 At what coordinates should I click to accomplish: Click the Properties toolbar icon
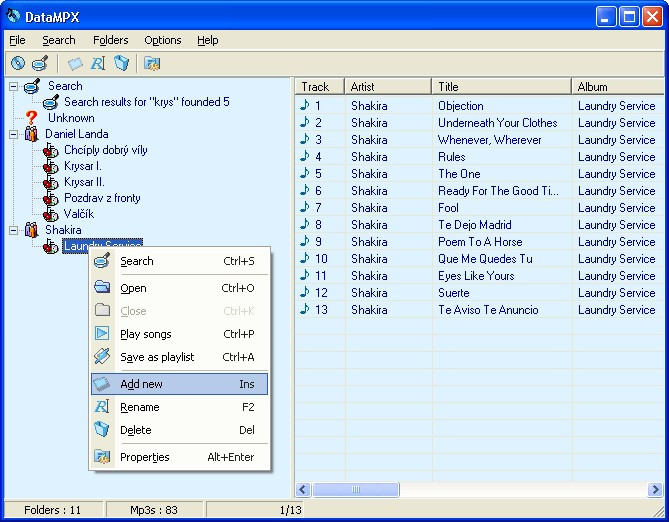point(152,64)
